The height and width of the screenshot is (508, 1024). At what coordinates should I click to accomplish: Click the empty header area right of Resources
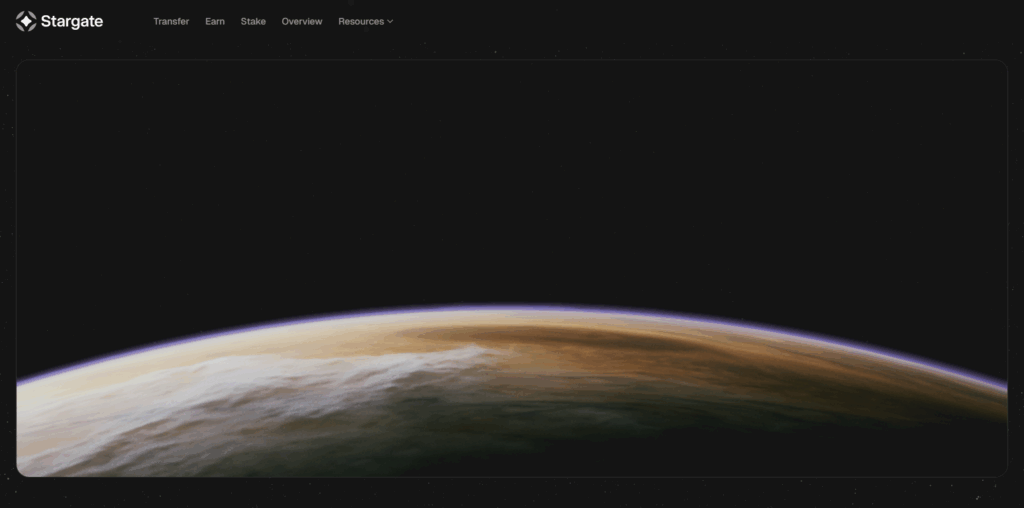tap(700, 21)
